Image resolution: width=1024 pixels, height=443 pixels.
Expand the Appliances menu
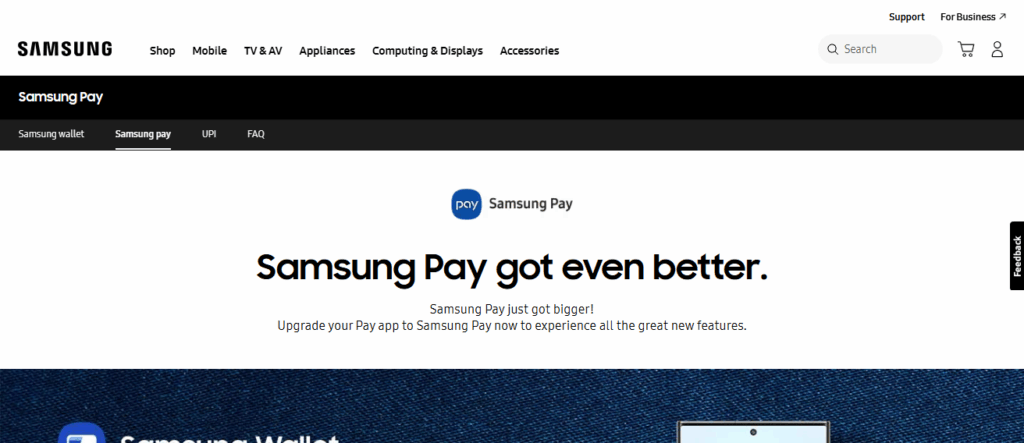[327, 50]
